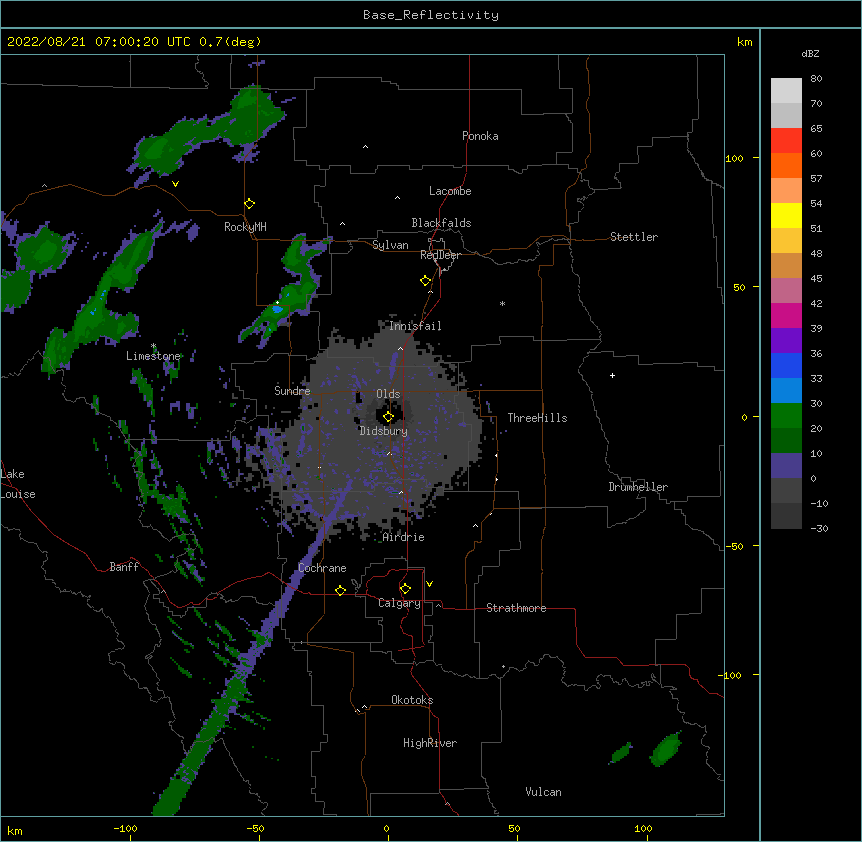The image size is (862, 842).
Task: Click the white caret marker west of Okotoks
Action: click(x=364, y=707)
